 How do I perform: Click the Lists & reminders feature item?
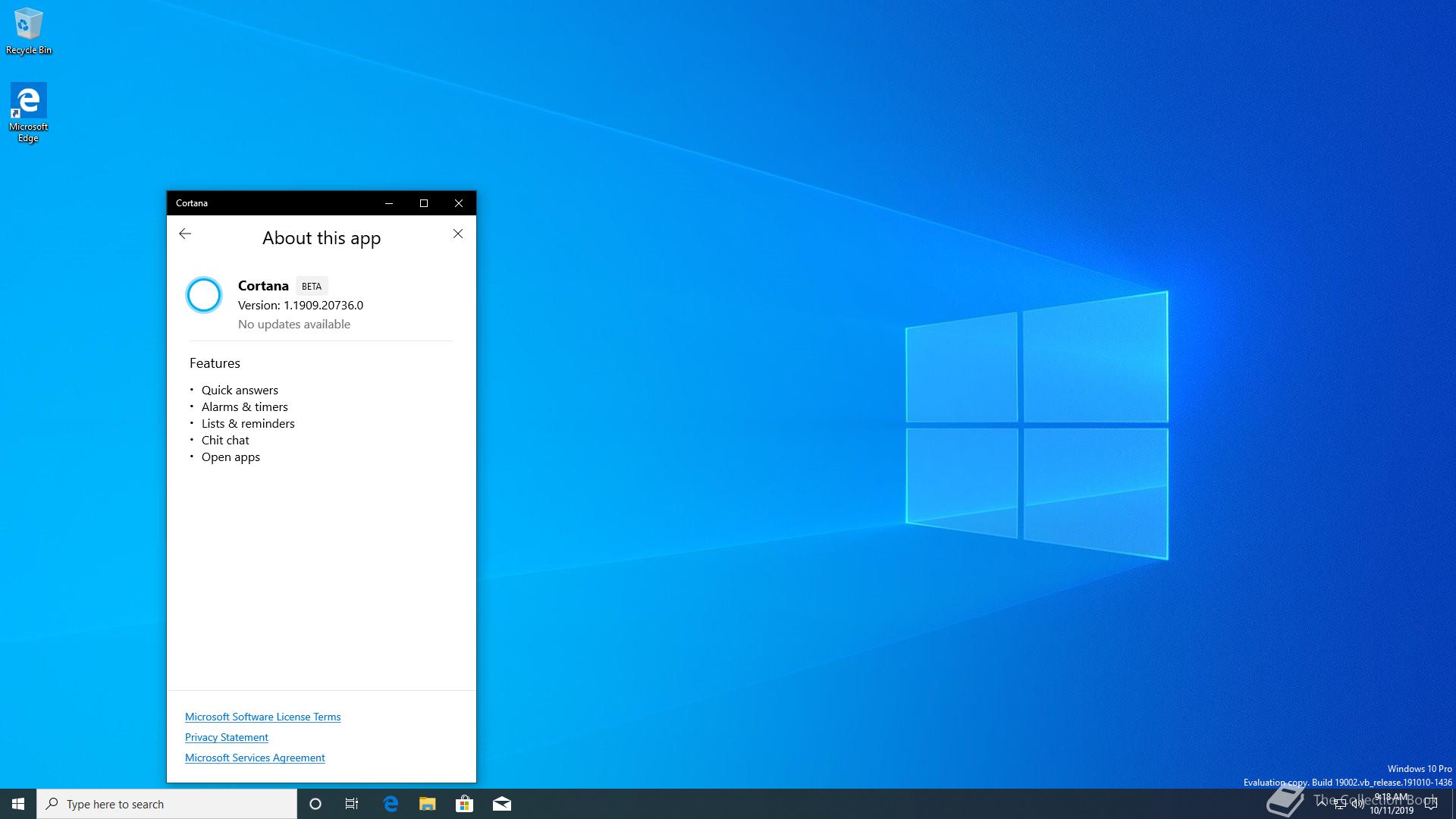click(248, 423)
